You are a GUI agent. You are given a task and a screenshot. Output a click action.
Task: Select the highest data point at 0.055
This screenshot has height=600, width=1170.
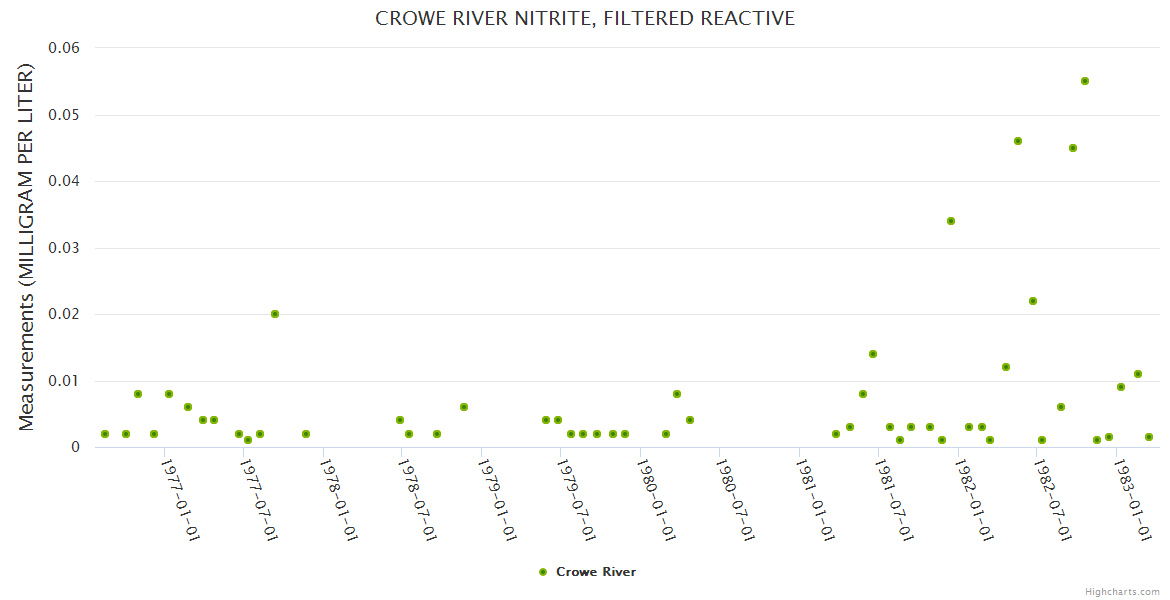click(x=1085, y=81)
